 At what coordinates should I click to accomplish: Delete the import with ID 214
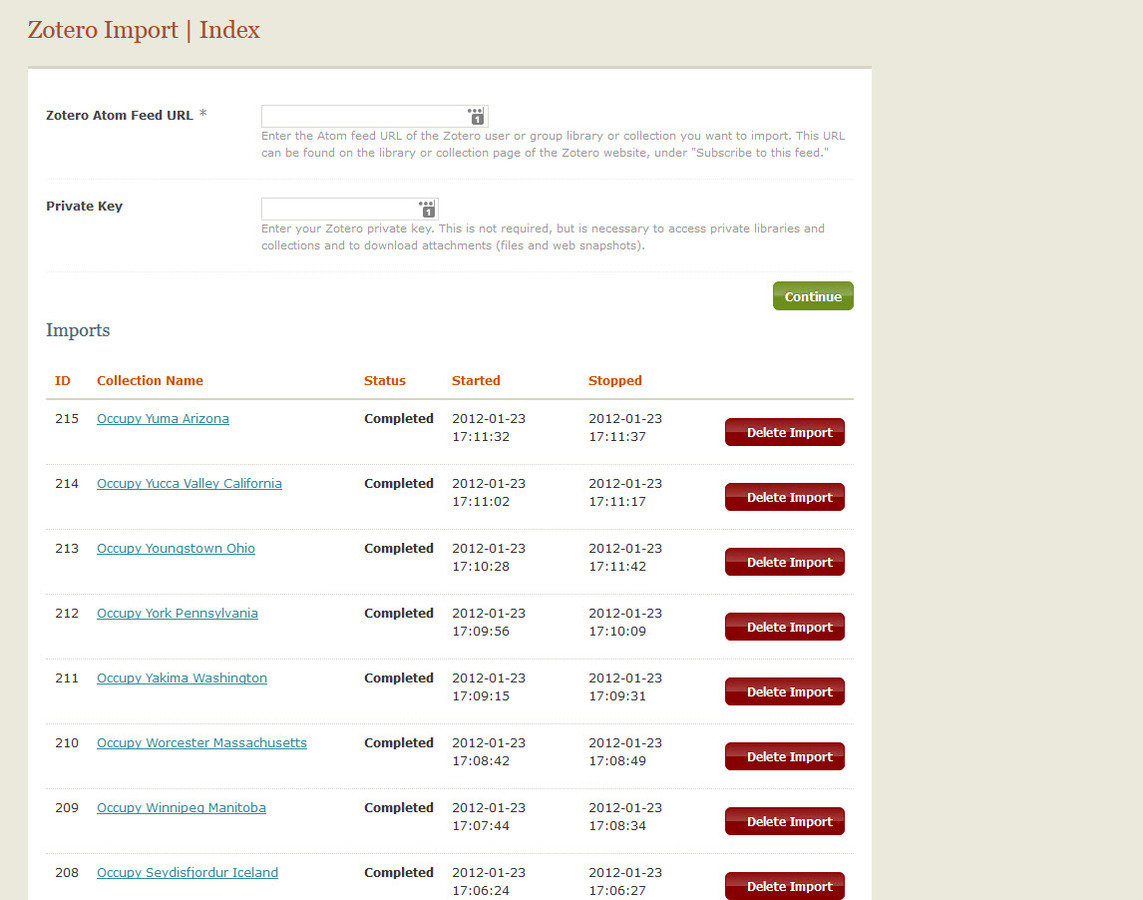(784, 497)
